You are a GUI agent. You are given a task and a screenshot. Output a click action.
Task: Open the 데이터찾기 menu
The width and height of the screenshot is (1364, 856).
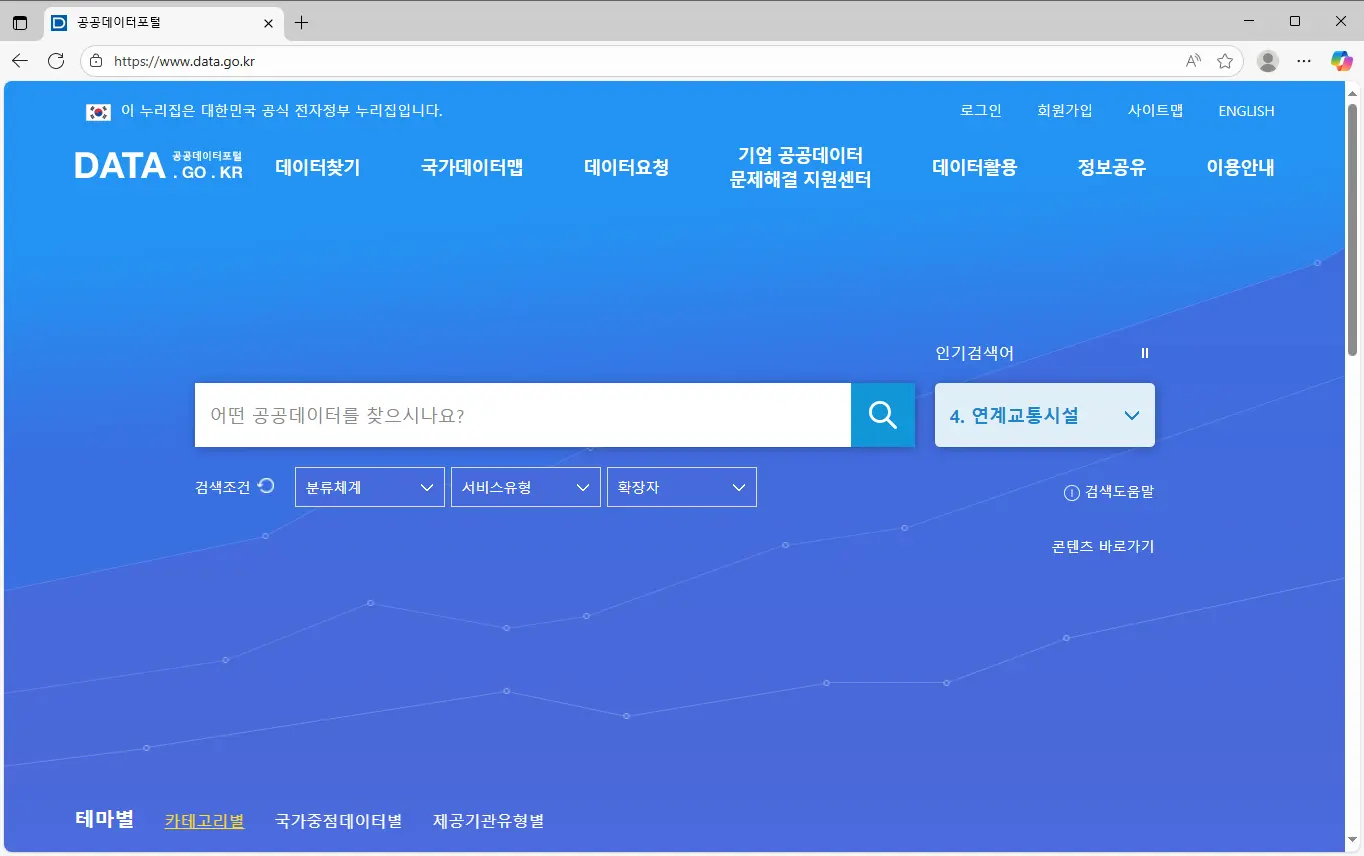(317, 167)
